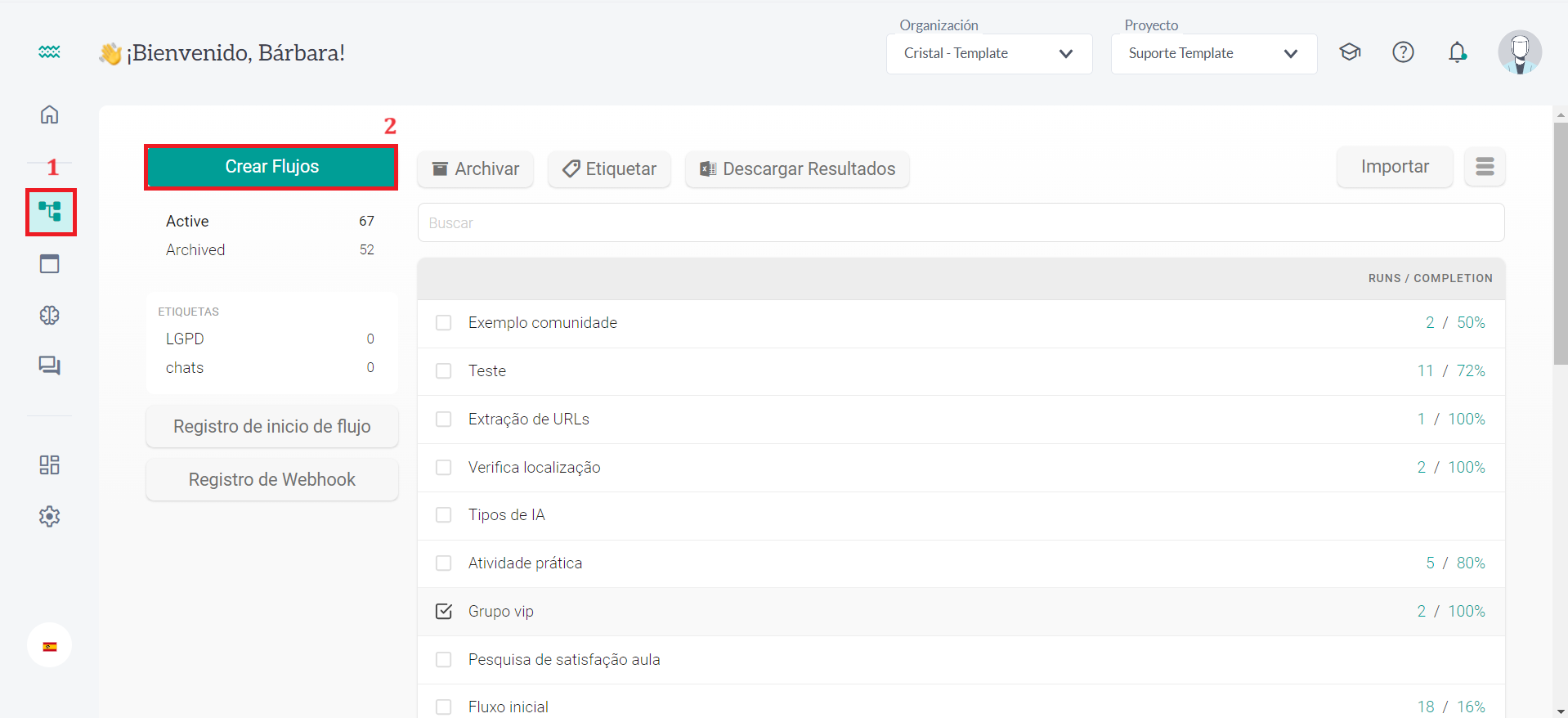Viewport: 1568px width, 718px height.
Task: Select the Tipos de IA checkbox
Action: coord(444,515)
